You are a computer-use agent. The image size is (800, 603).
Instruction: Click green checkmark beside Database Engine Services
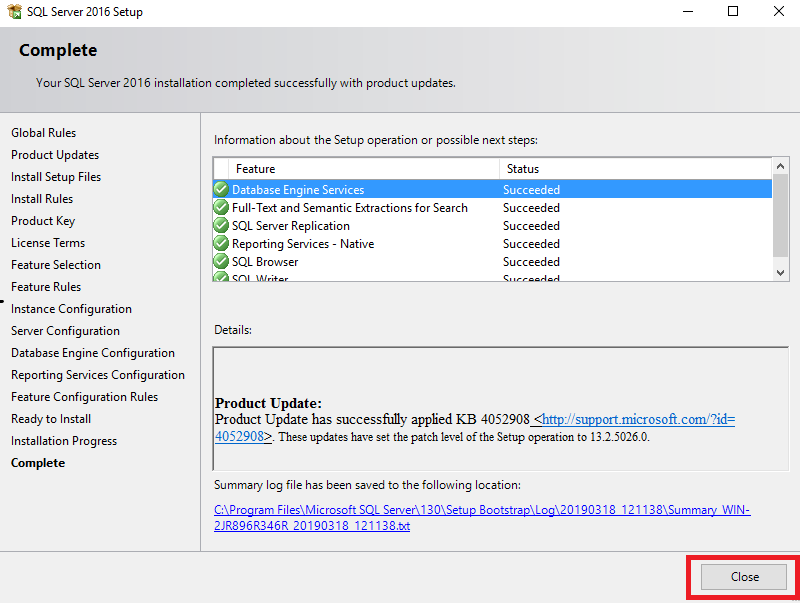tap(221, 189)
